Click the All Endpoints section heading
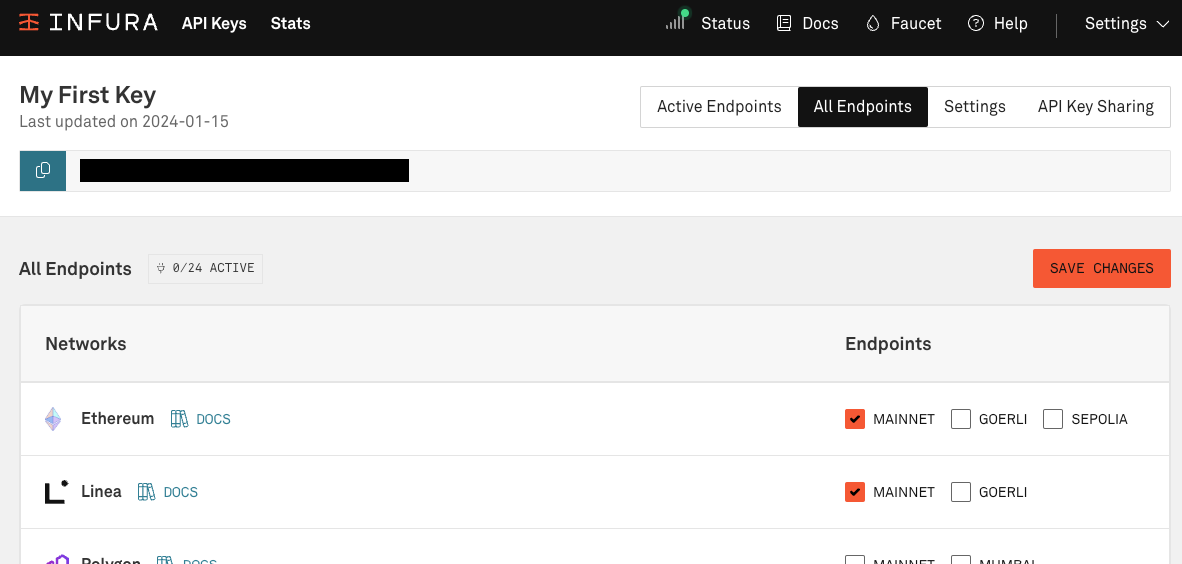The height and width of the screenshot is (564, 1182). point(75,268)
